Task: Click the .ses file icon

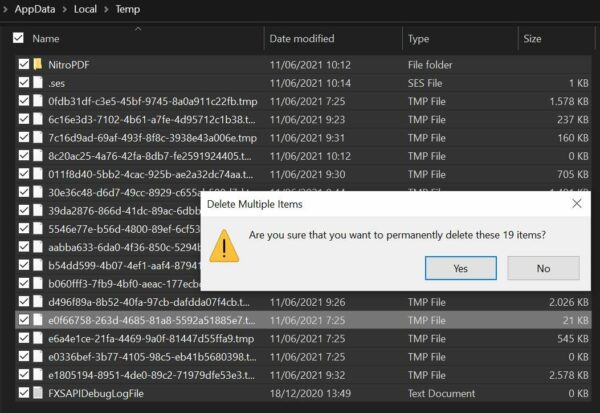Action: [x=39, y=83]
